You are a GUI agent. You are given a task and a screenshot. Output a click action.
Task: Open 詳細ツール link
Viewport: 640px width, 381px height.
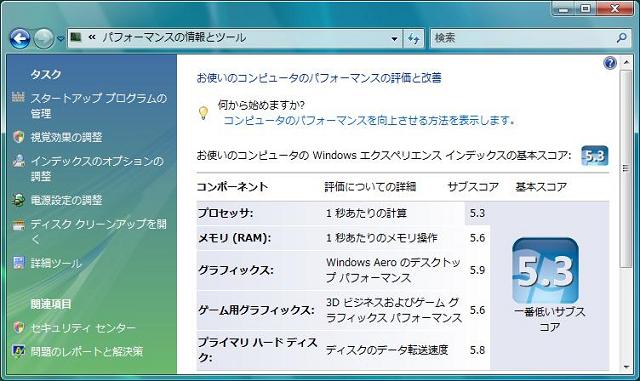(x=56, y=263)
